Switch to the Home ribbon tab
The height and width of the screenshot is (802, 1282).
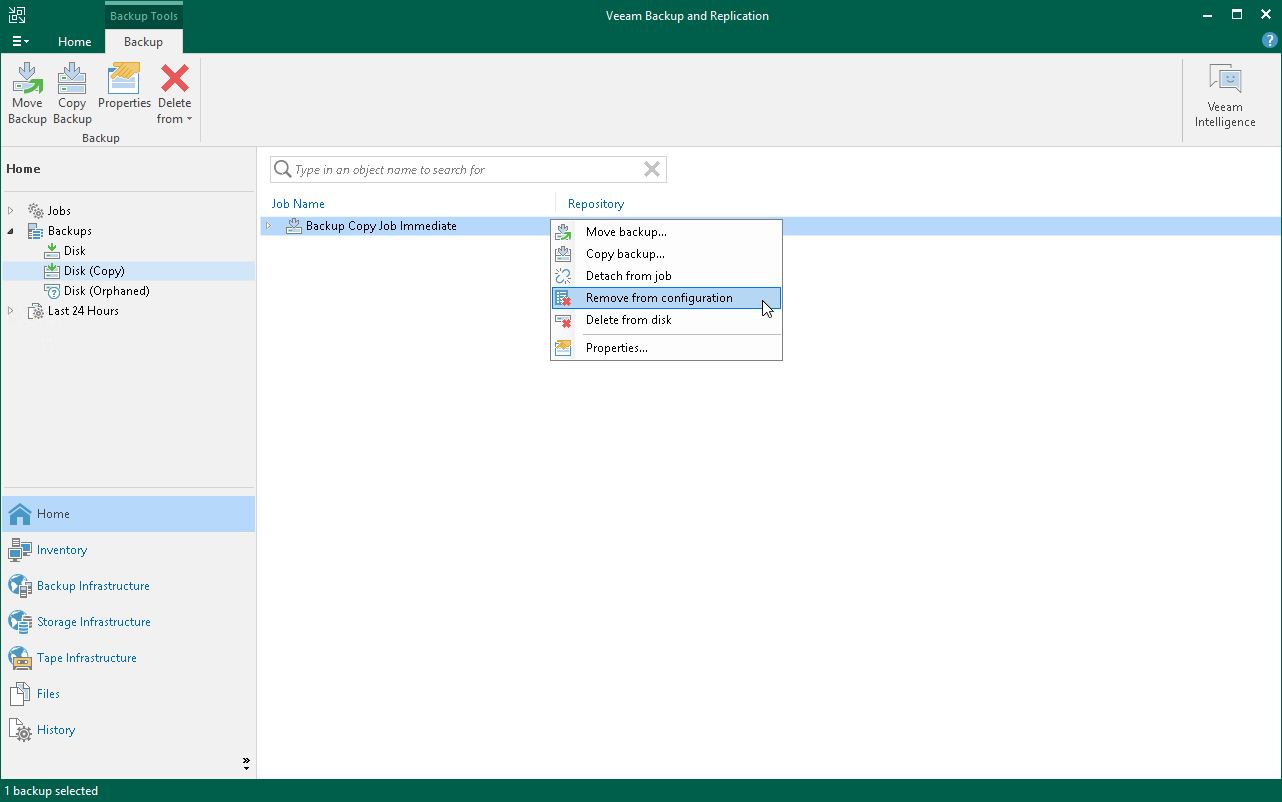(74, 42)
